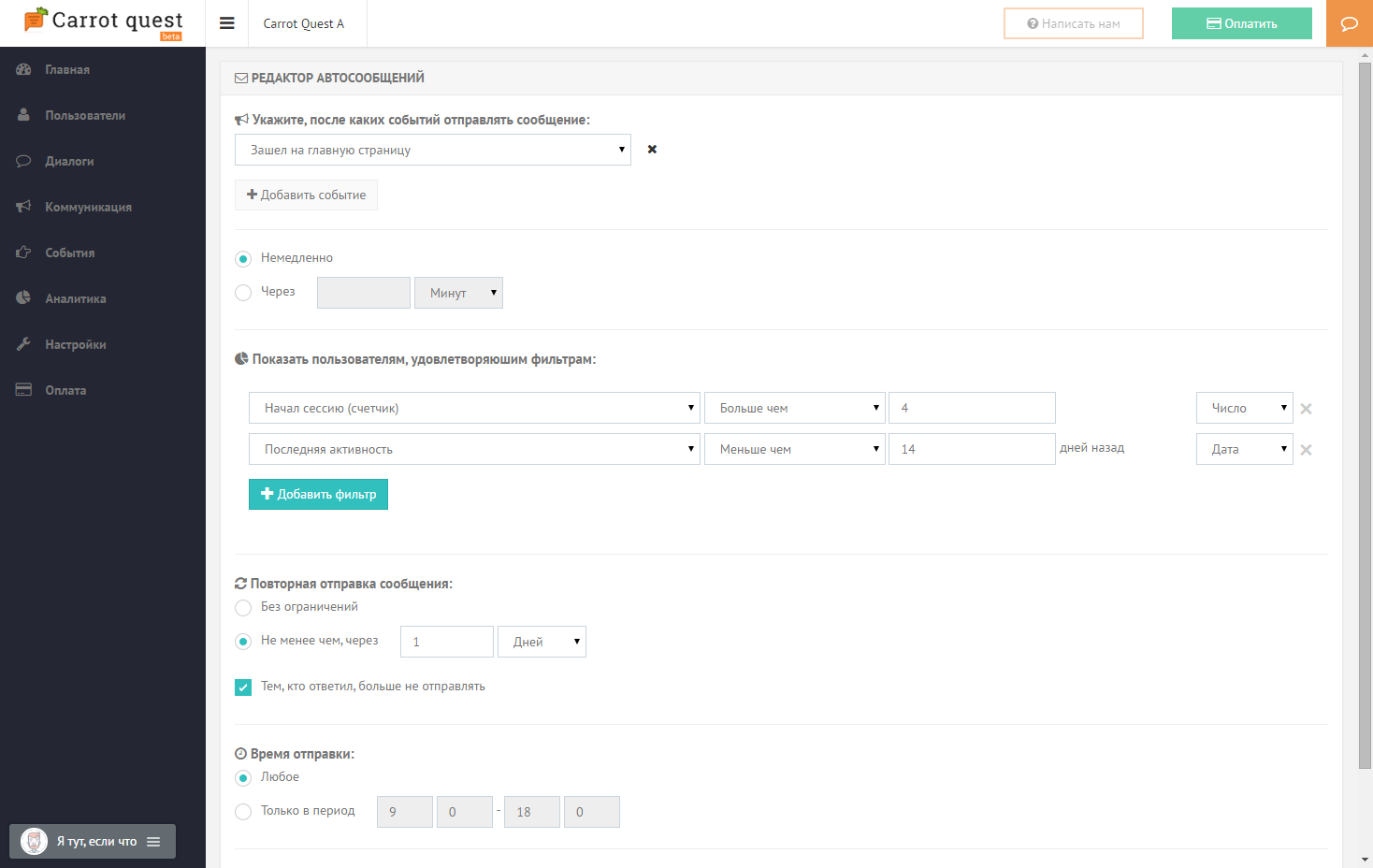The image size is (1373, 868).
Task: Open the 'Я тут, если что' chat widget
Action: pos(93,841)
